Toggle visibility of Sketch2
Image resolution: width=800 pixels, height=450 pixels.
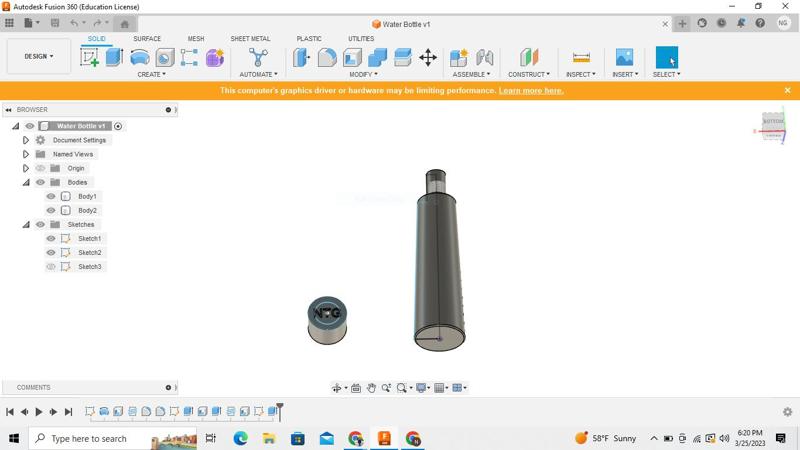51,253
